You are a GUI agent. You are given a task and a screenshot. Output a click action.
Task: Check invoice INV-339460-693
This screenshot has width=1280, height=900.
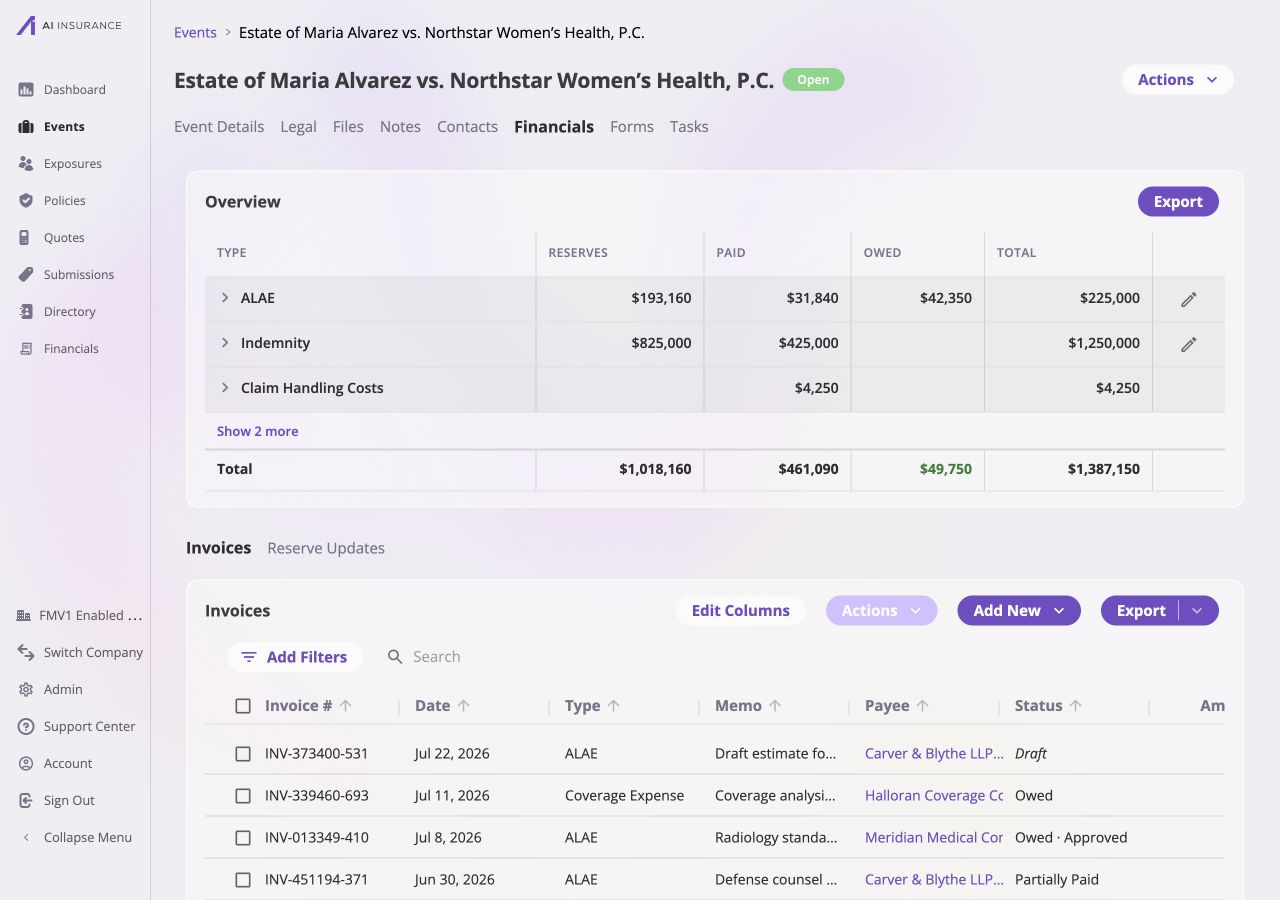coord(243,796)
